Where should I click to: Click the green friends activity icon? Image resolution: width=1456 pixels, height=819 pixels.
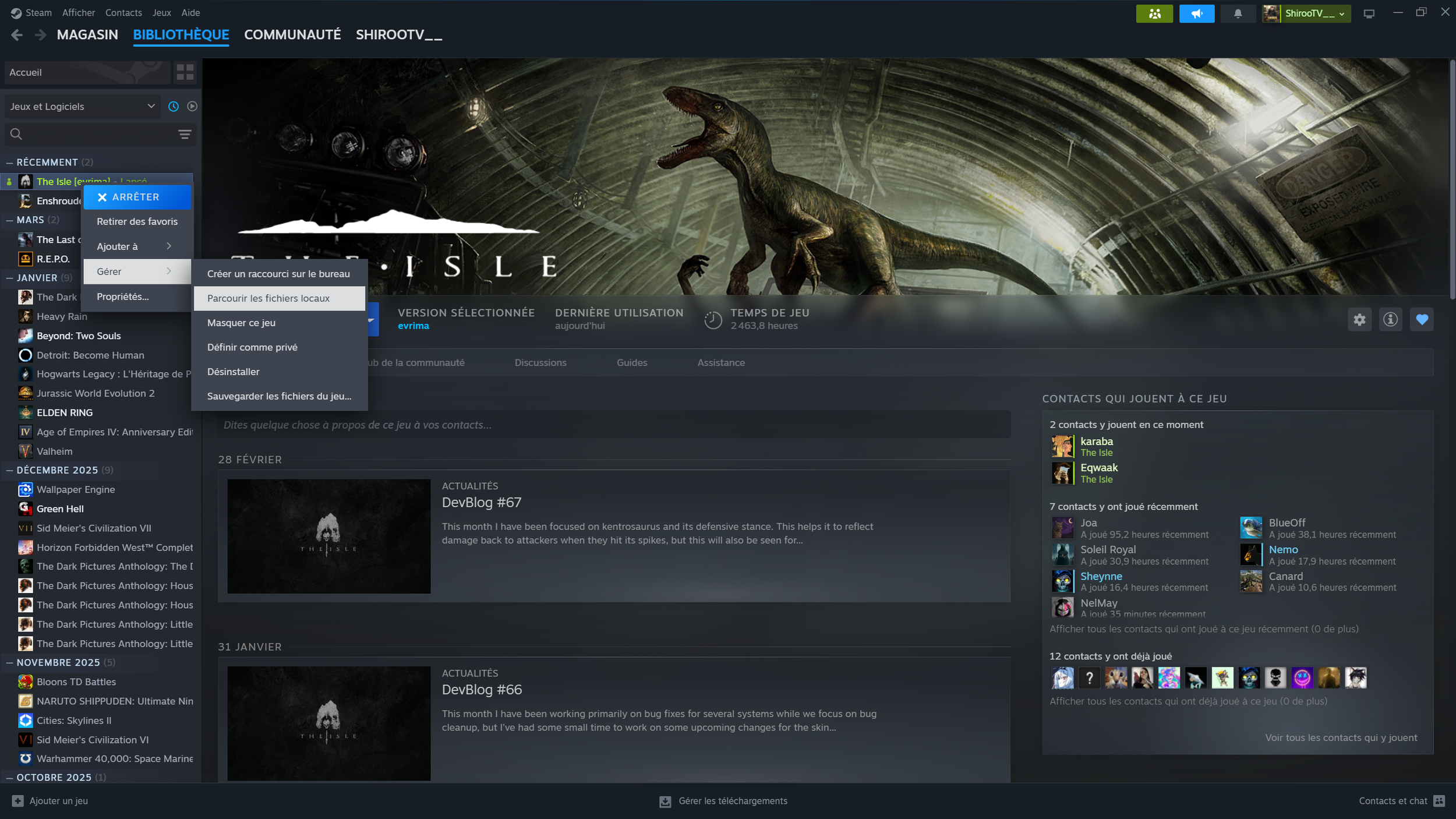(1154, 13)
